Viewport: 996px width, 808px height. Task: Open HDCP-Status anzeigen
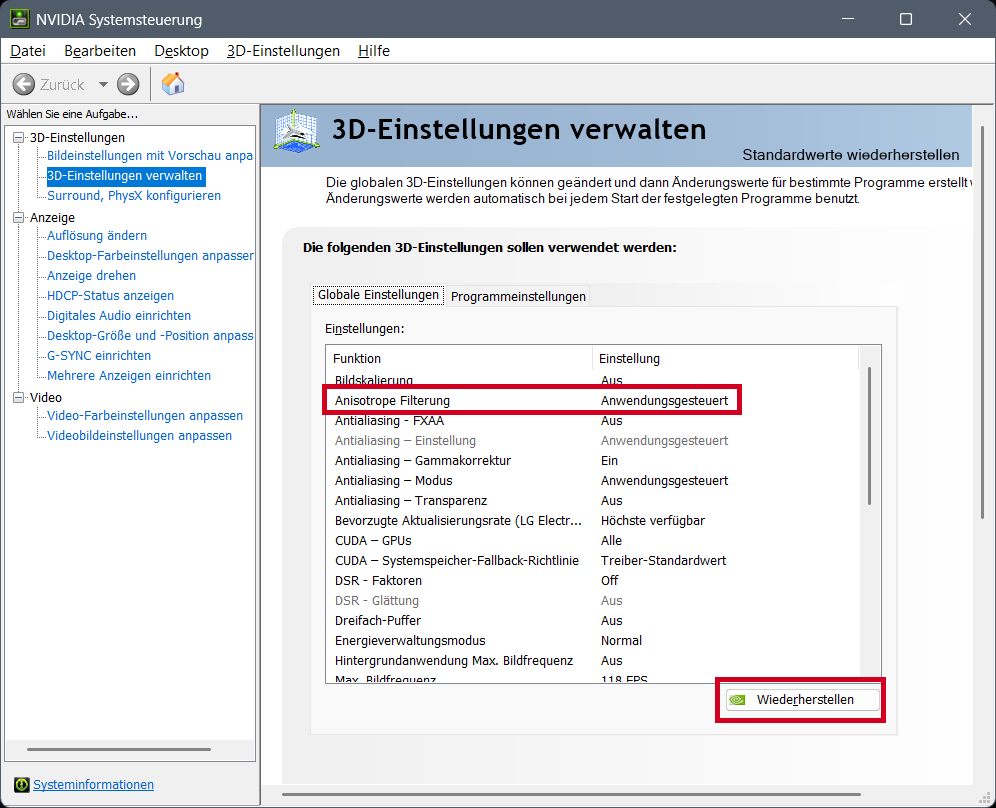pos(111,295)
